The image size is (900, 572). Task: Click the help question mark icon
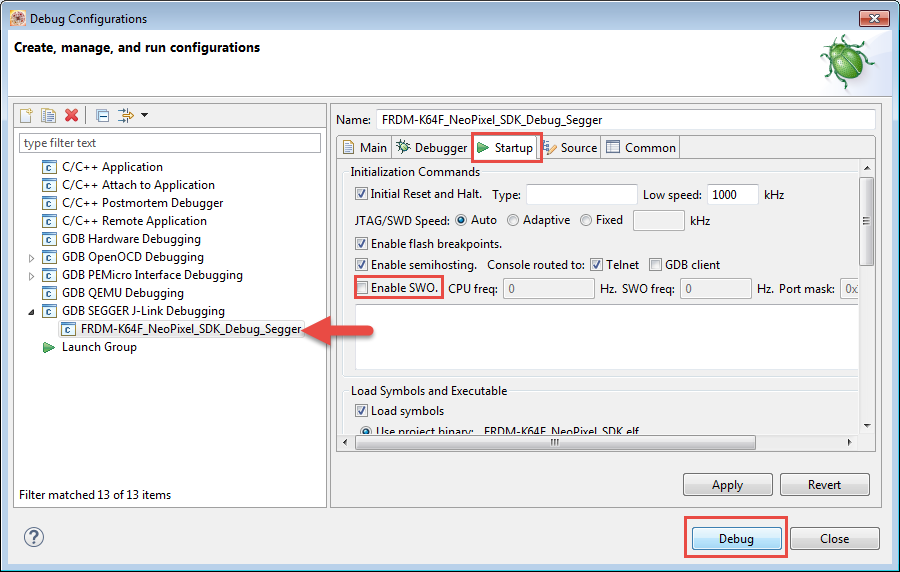(34, 537)
